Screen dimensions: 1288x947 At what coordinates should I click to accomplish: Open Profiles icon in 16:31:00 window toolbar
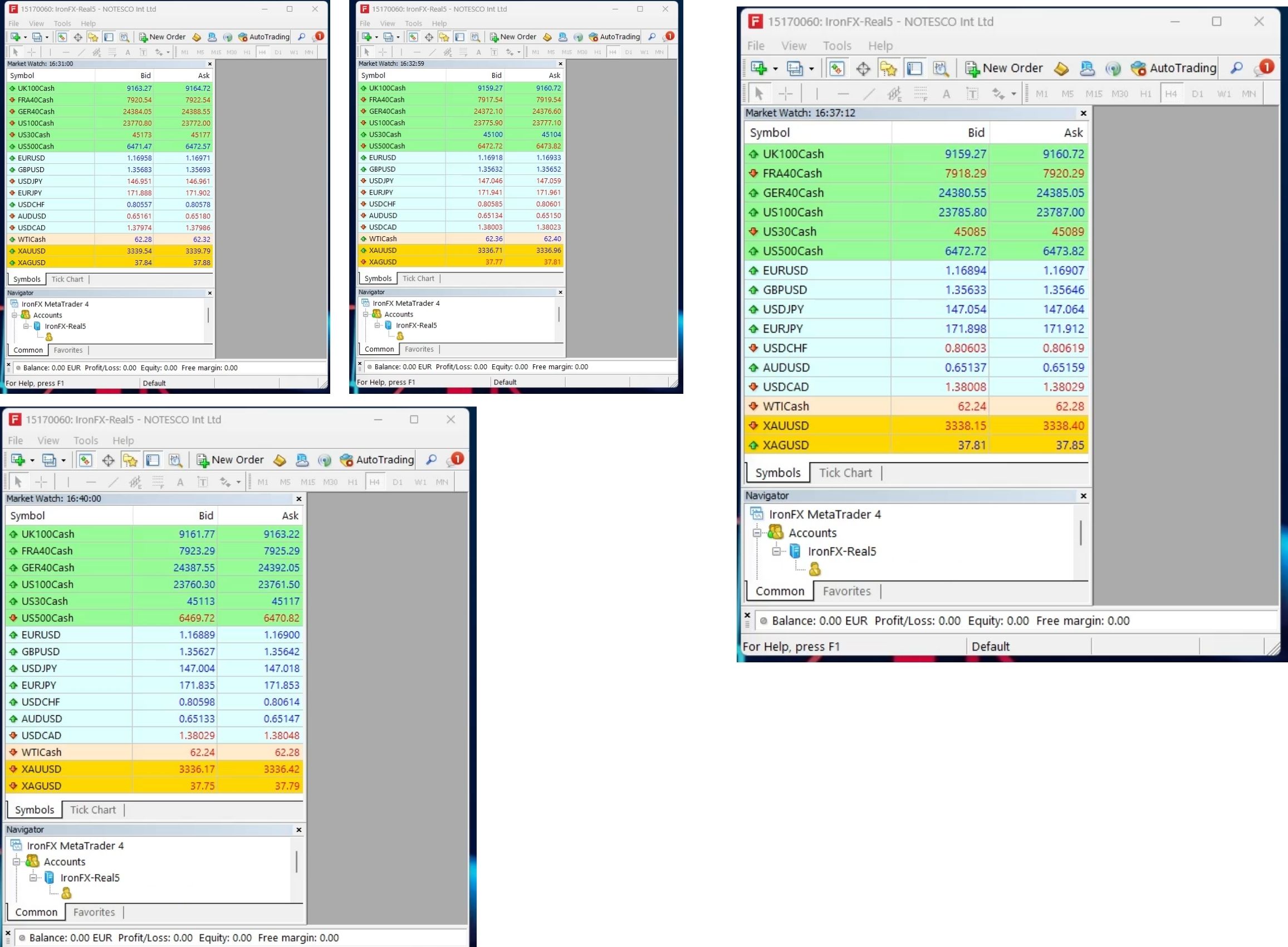coord(37,37)
